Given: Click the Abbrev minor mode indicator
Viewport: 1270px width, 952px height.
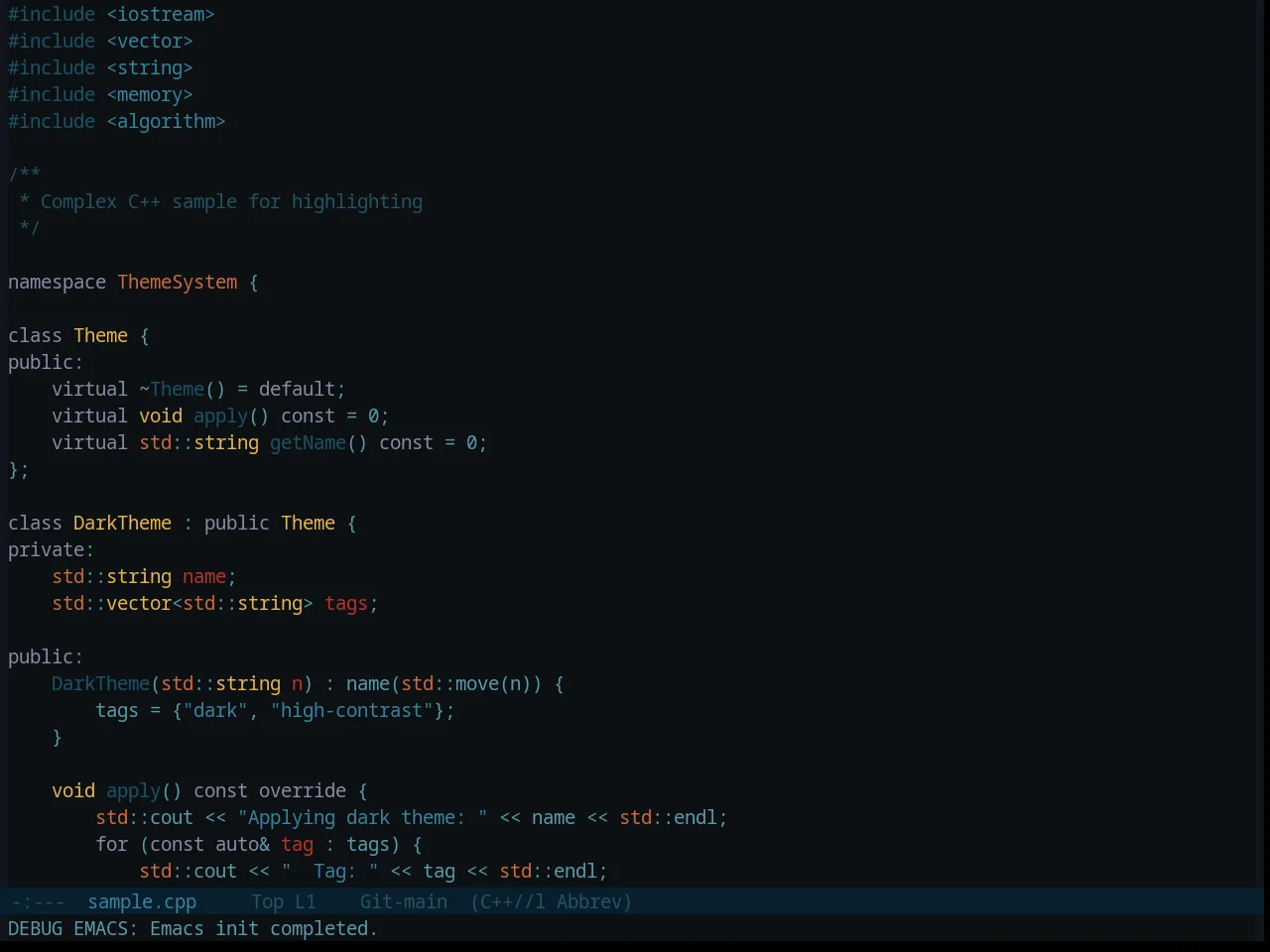Looking at the screenshot, I should coord(593,901).
